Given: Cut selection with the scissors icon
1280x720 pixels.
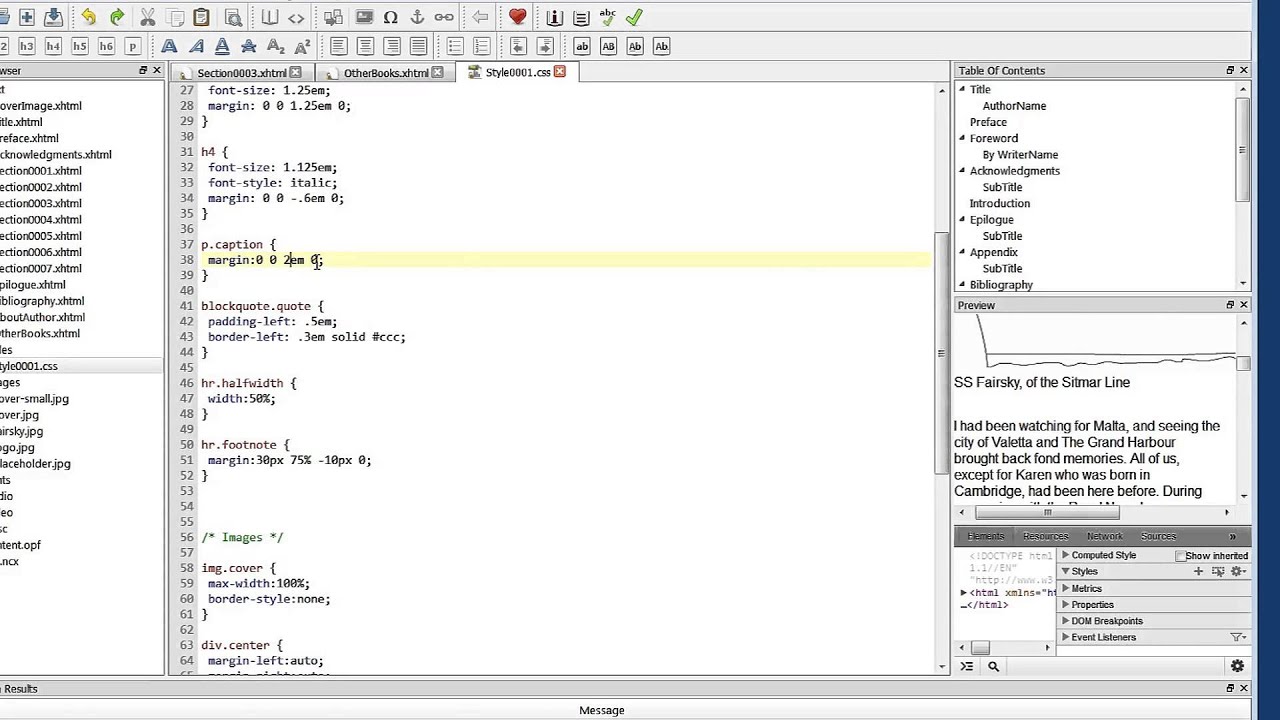Looking at the screenshot, I should pos(148,17).
